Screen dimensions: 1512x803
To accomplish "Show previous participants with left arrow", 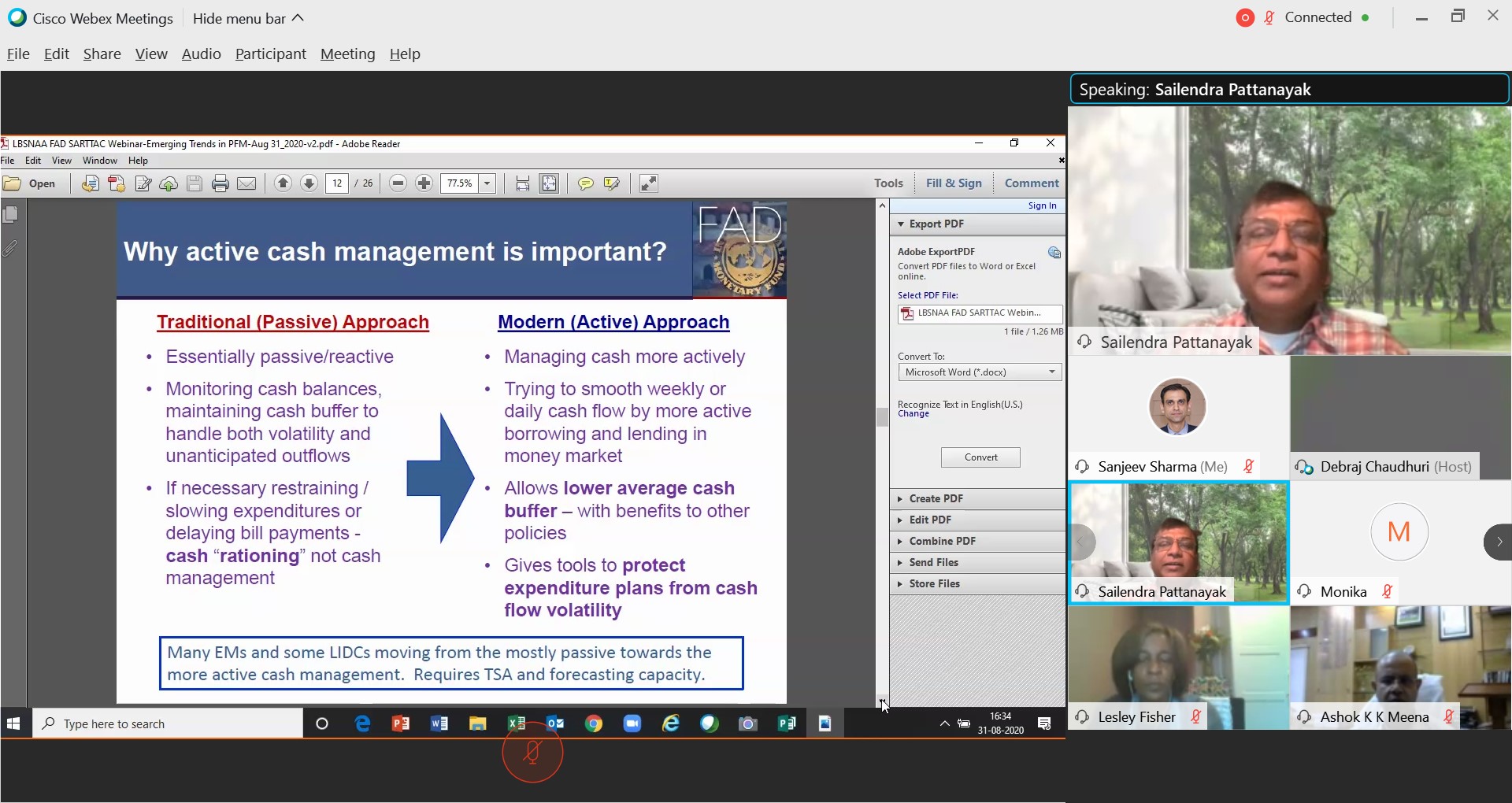I will click(1082, 542).
